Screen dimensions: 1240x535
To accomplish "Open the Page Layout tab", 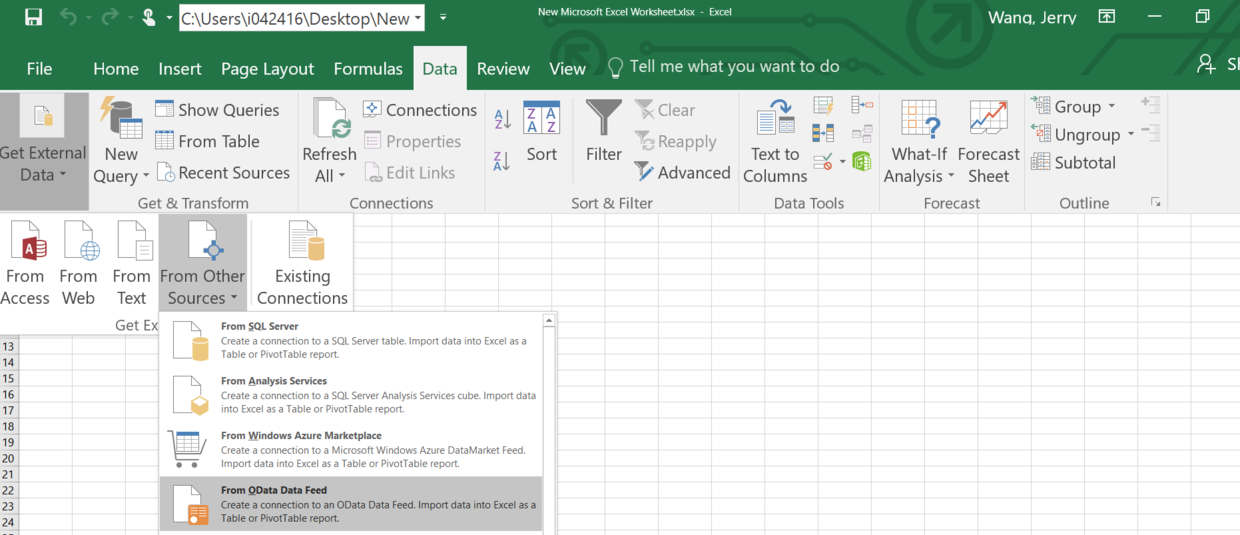I will (267, 69).
